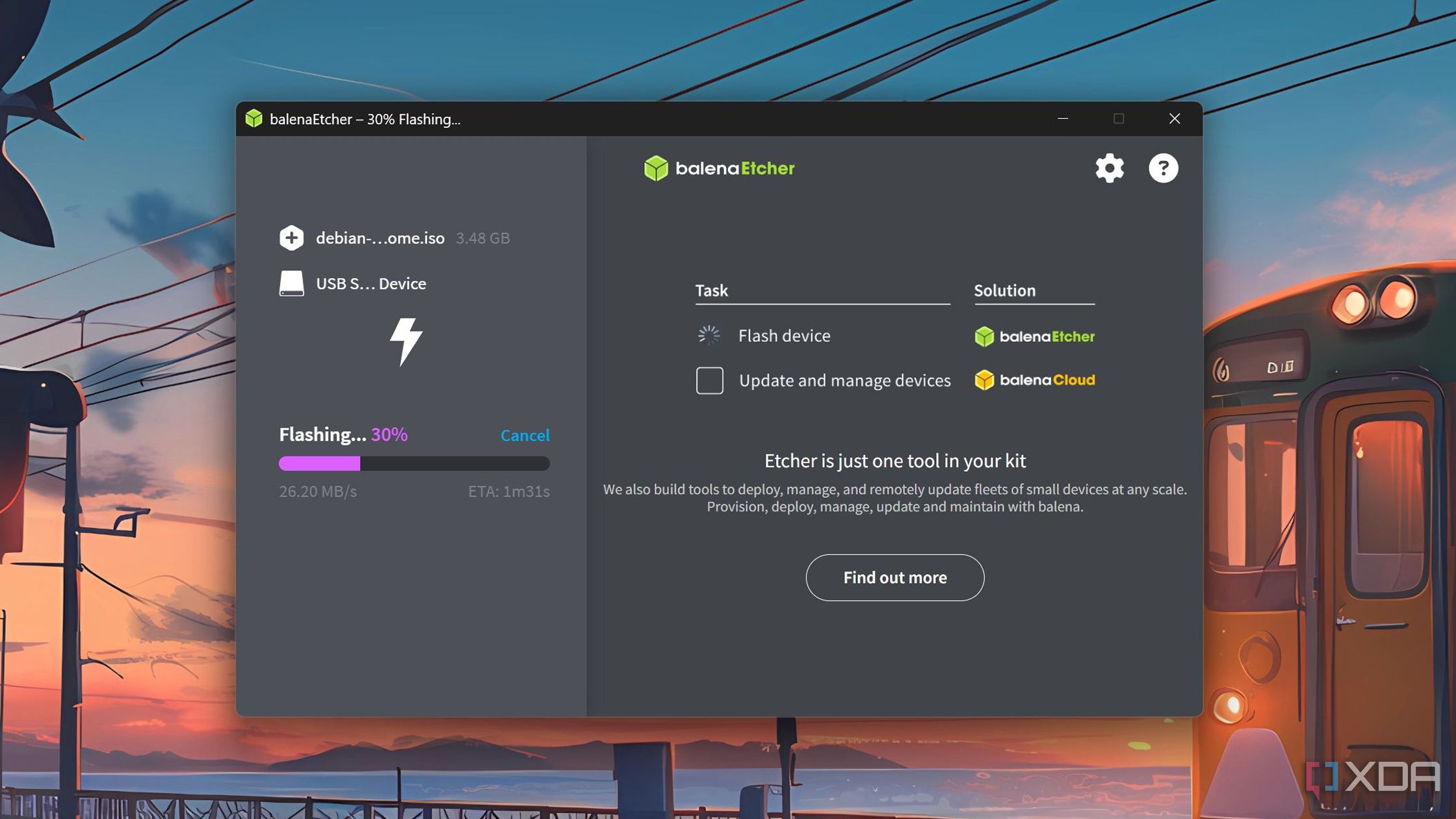Click the 26.20 MB/s speed value
This screenshot has height=819, width=1456.
(318, 491)
